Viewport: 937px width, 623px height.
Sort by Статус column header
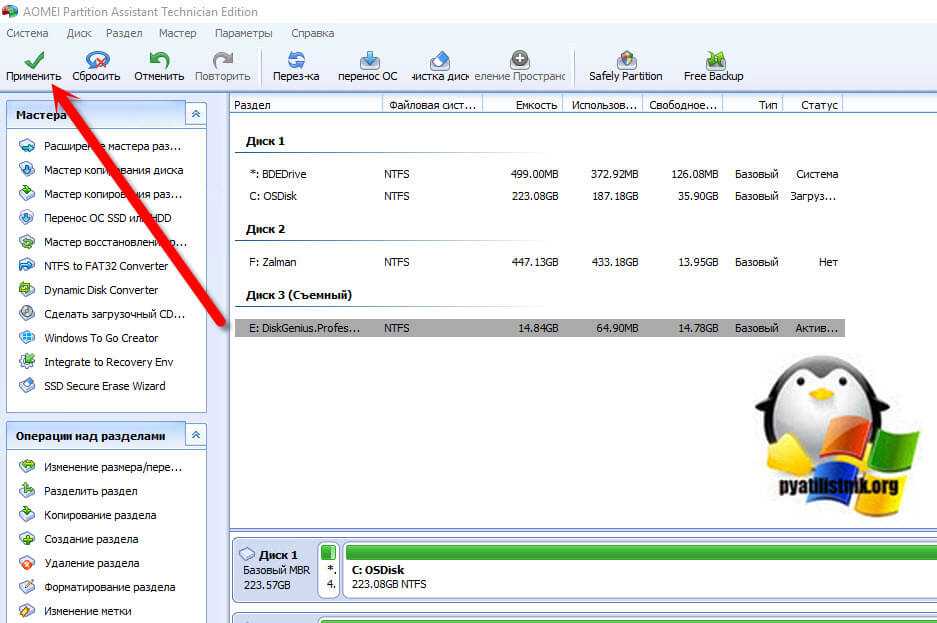(813, 105)
